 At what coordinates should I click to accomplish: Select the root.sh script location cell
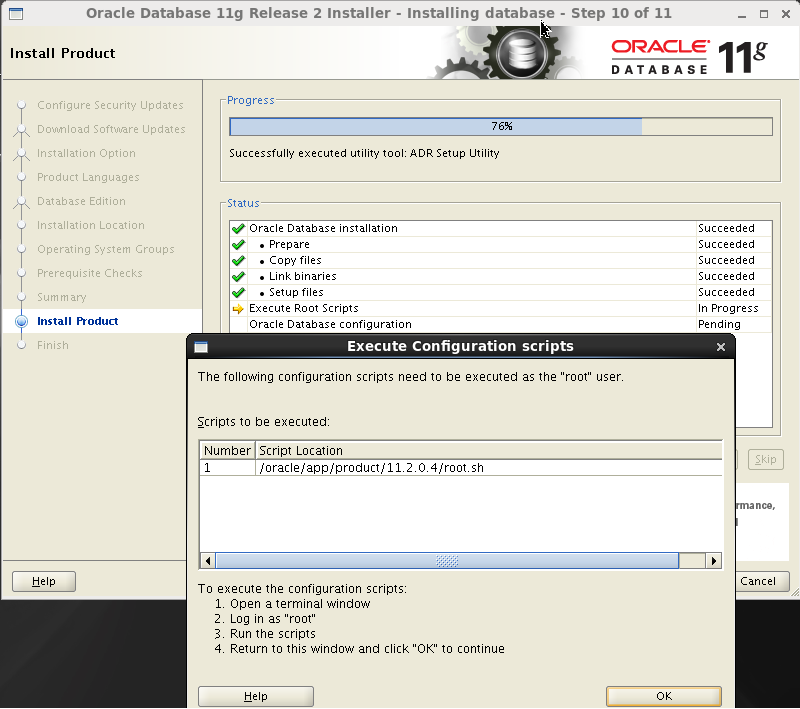(488, 468)
